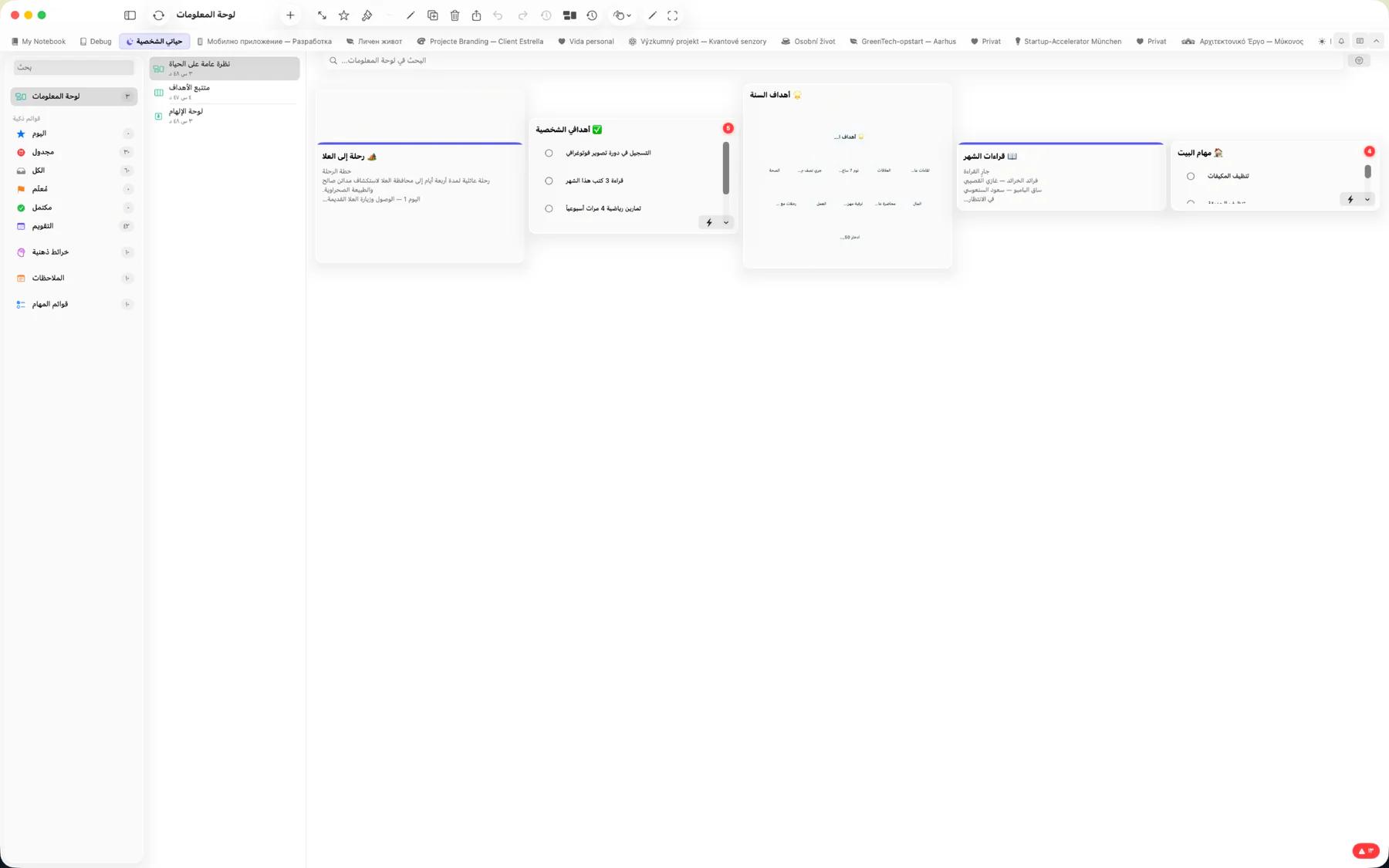The image size is (1389, 868).
Task: Open الملاحظات section
Action: click(74, 278)
